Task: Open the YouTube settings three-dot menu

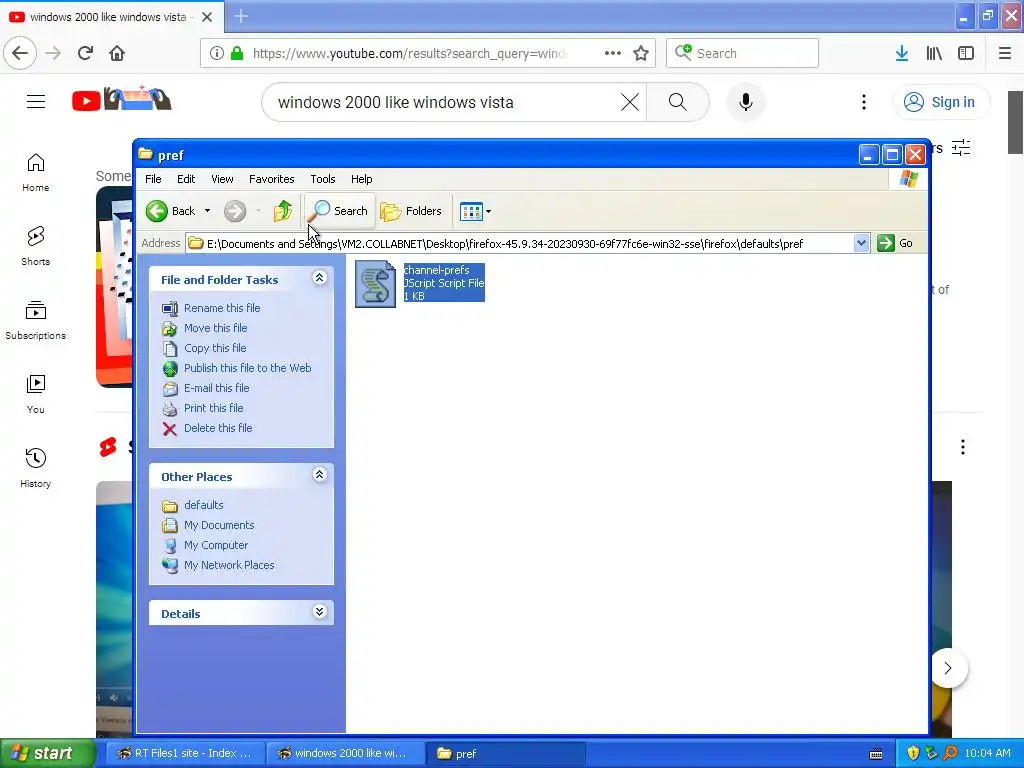Action: point(864,102)
